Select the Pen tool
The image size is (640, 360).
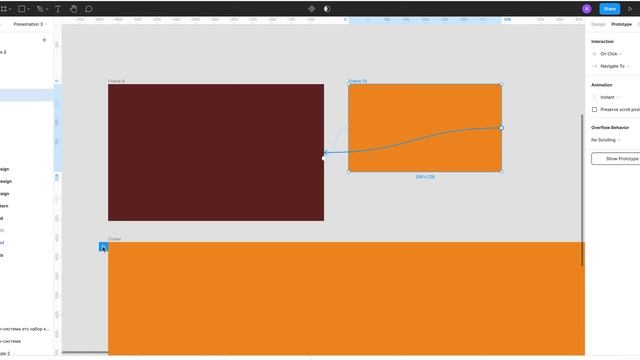tap(40, 9)
